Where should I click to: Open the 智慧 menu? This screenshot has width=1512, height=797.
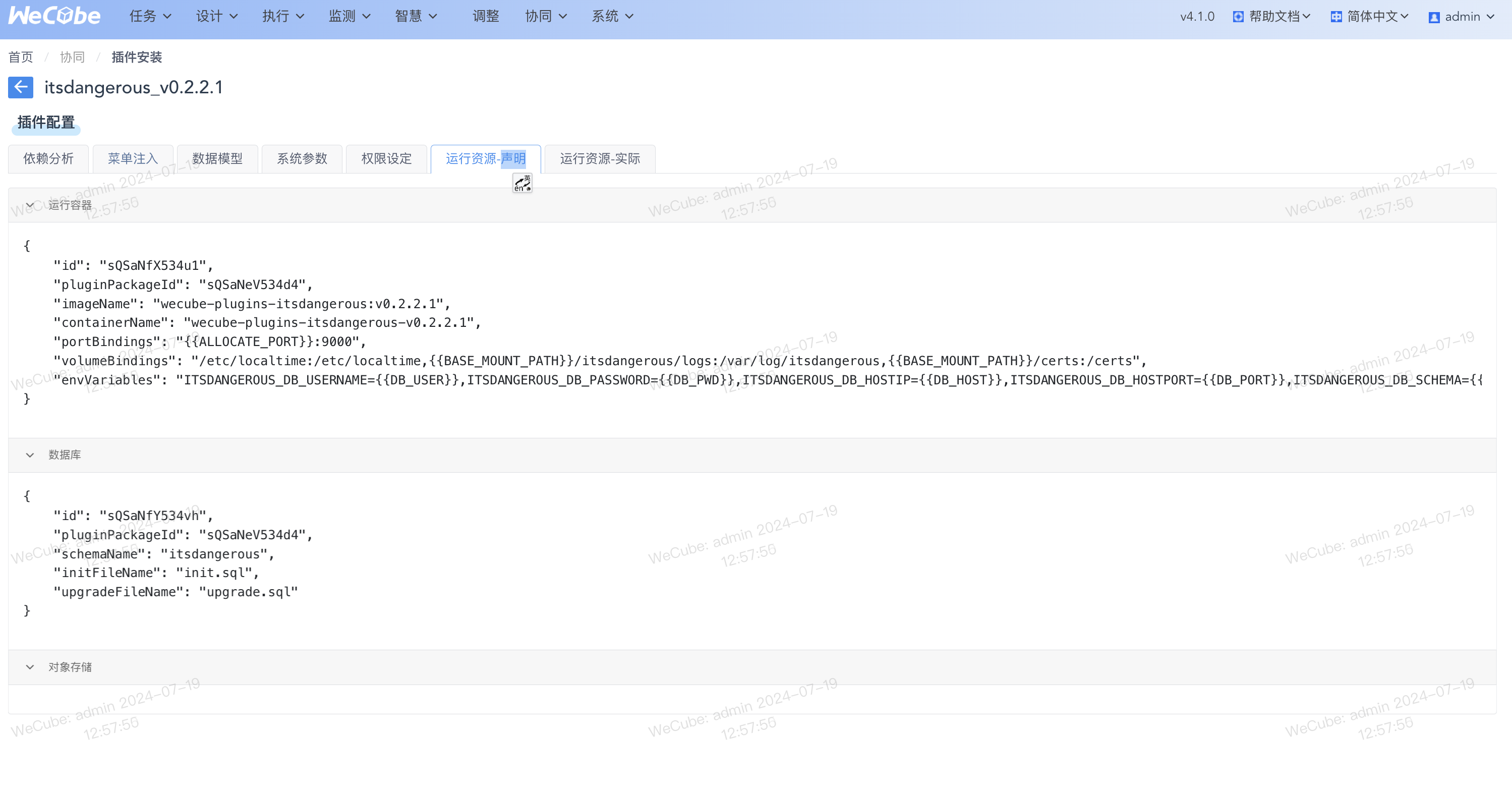click(416, 17)
